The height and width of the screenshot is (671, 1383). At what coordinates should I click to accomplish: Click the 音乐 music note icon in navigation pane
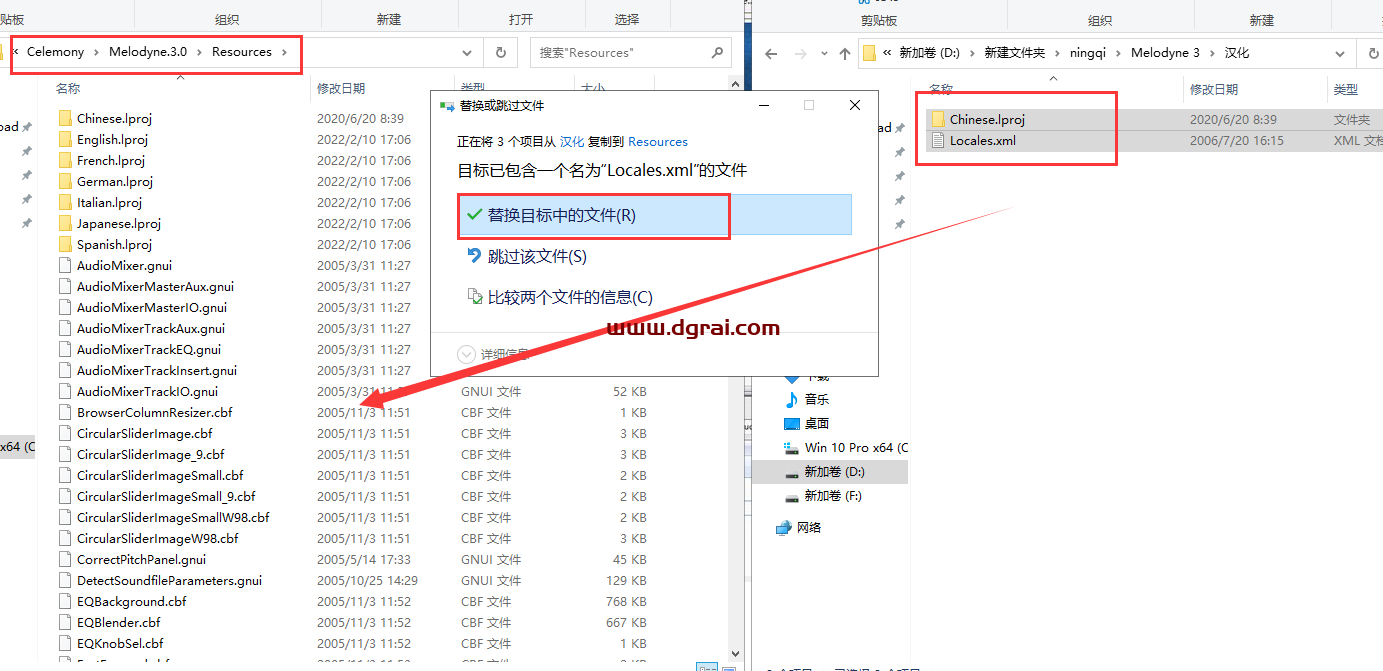point(792,399)
